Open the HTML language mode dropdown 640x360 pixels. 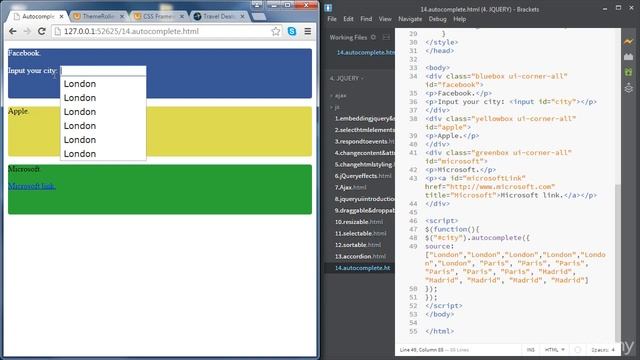click(x=555, y=350)
